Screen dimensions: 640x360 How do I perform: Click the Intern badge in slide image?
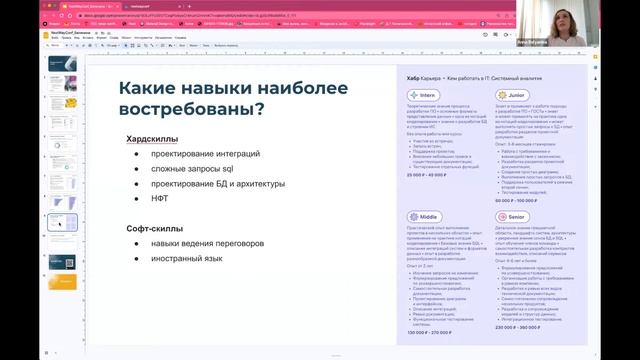click(423, 95)
